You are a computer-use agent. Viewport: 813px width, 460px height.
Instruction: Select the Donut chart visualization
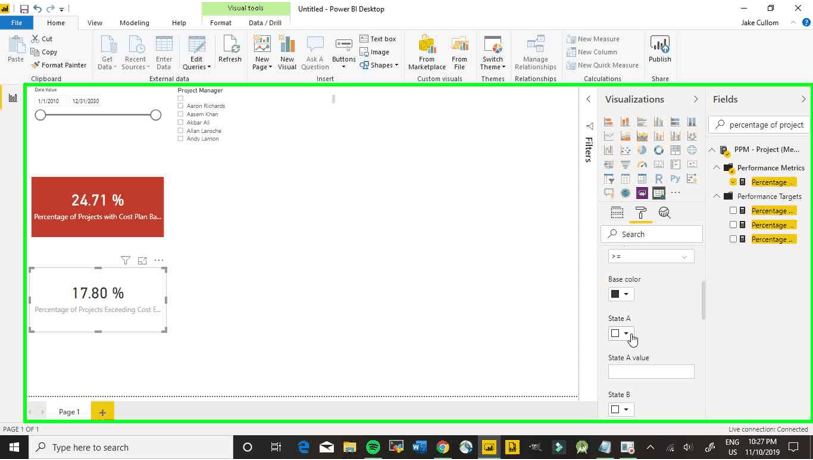tap(658, 150)
